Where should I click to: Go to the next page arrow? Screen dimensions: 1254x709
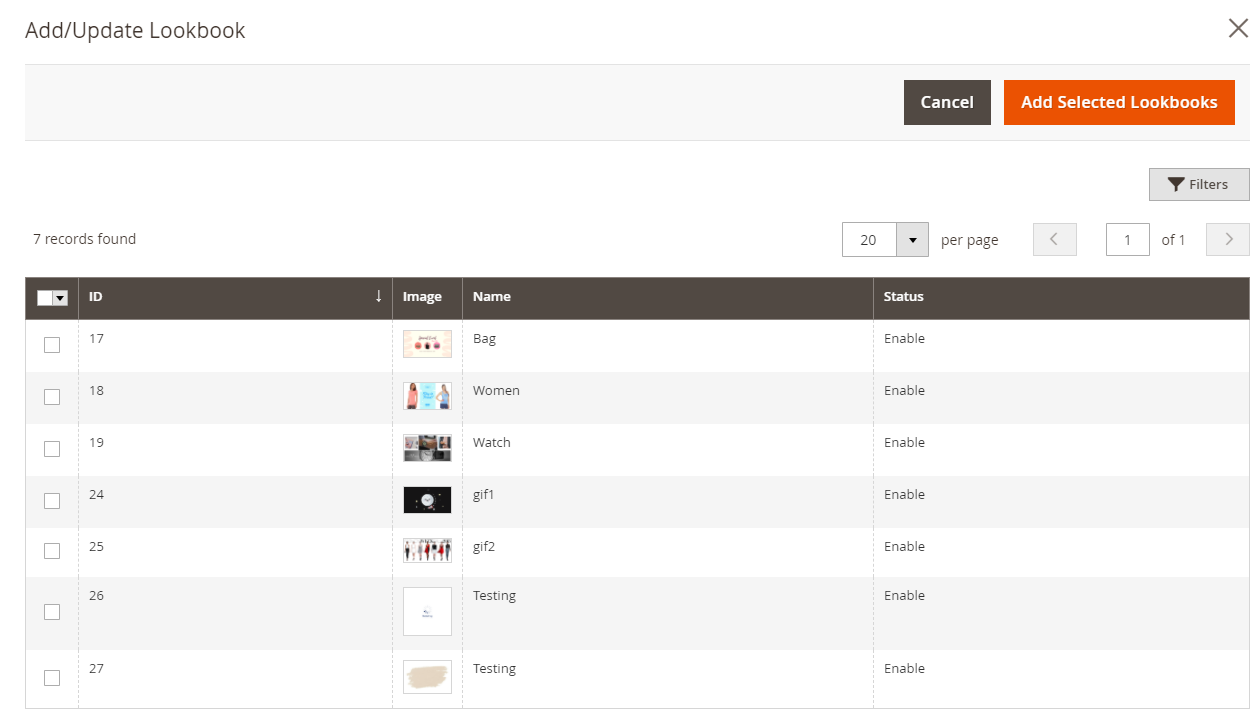(x=1228, y=240)
